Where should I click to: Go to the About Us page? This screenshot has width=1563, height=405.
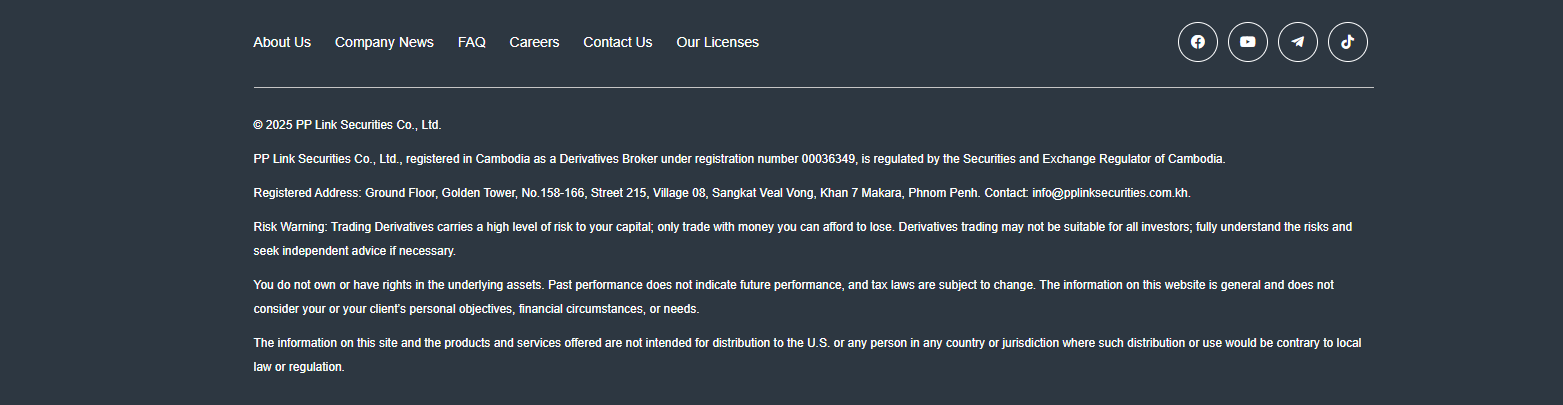pos(282,42)
